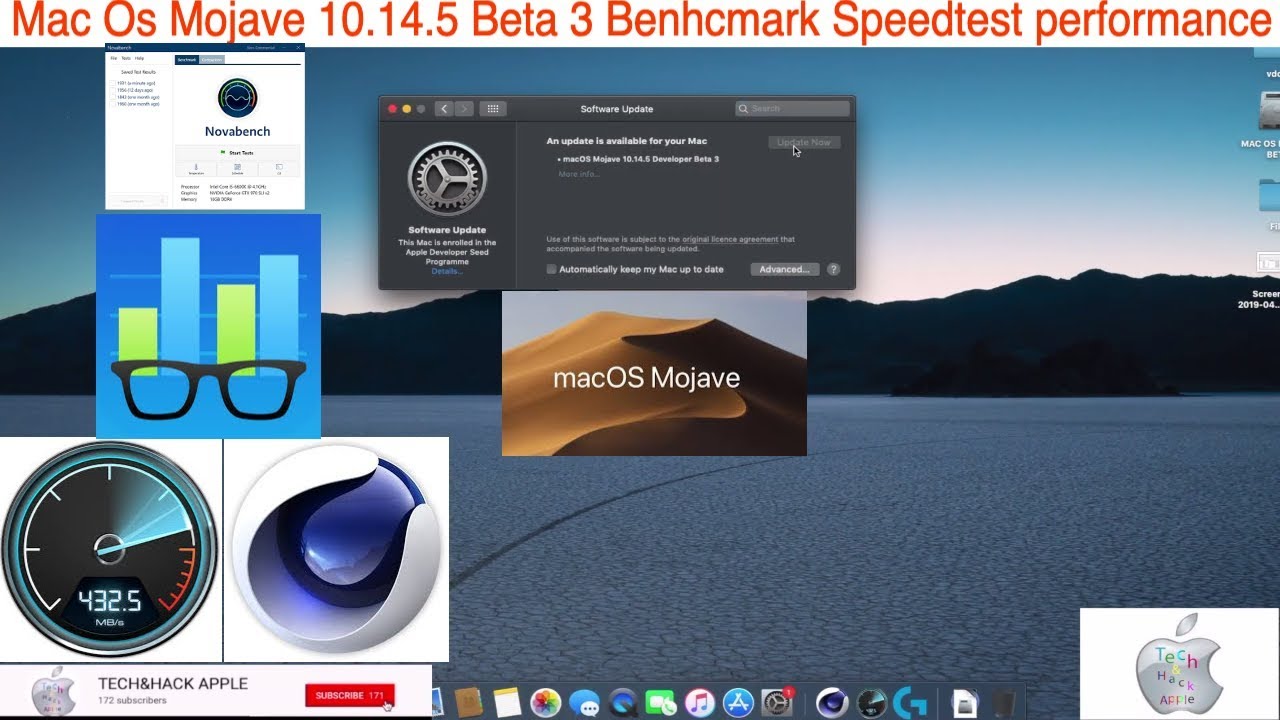Launch the Photos app in the Dock
This screenshot has width=1280, height=720.
(x=546, y=703)
